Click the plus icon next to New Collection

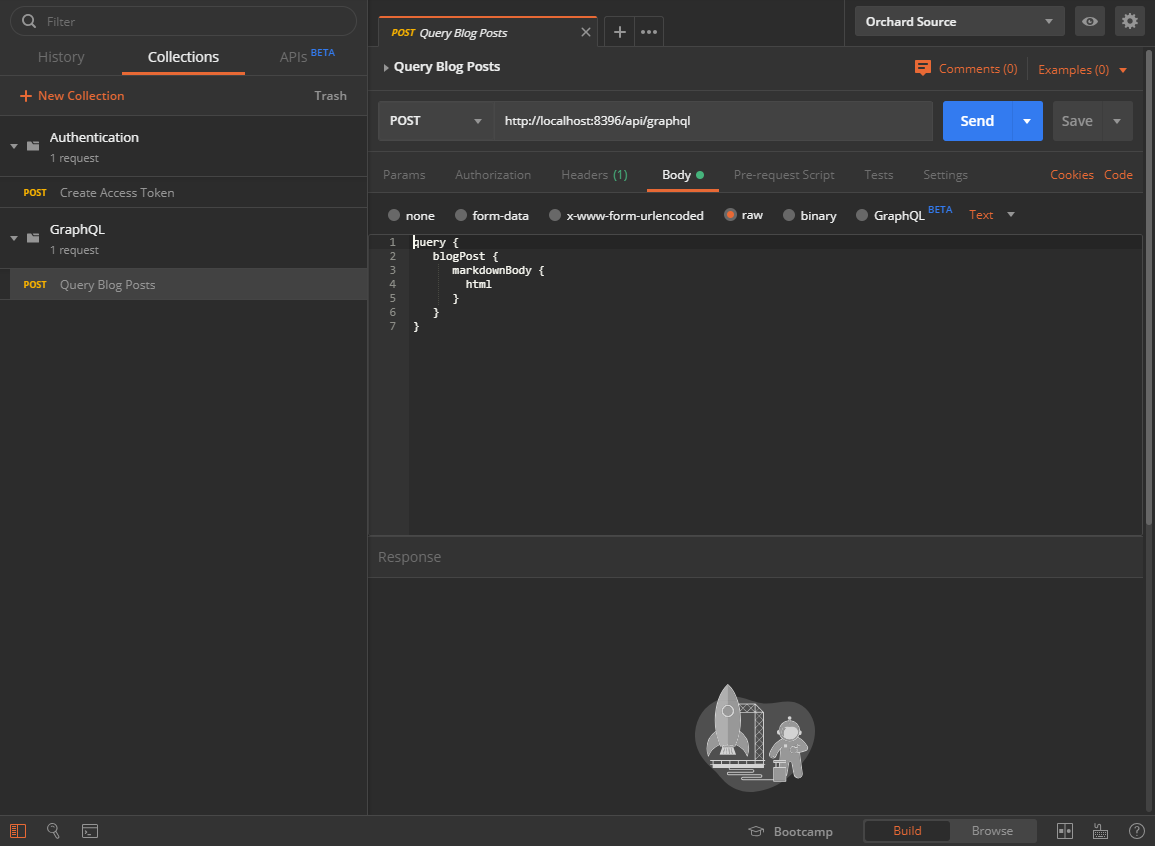(x=26, y=96)
